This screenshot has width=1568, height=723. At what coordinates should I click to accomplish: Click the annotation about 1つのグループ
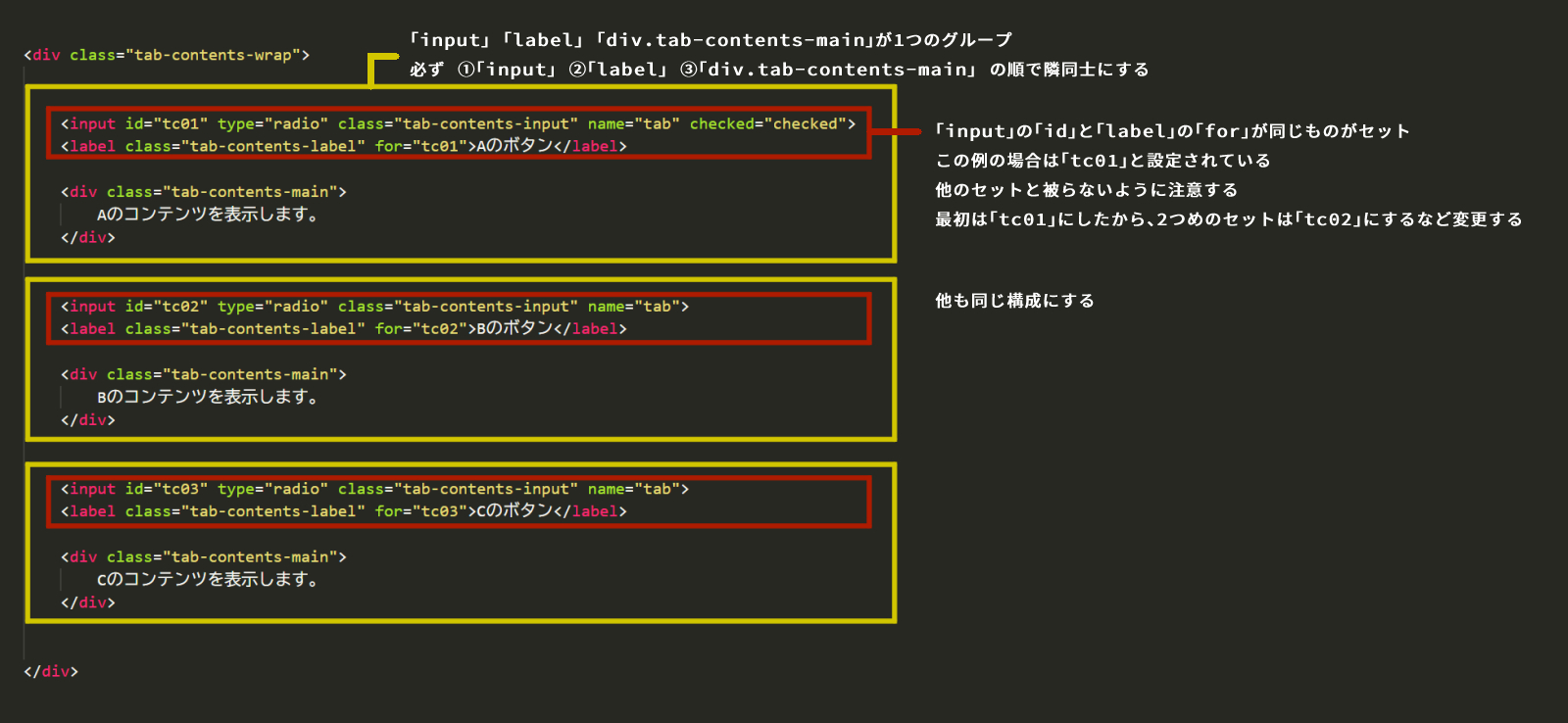click(x=710, y=40)
